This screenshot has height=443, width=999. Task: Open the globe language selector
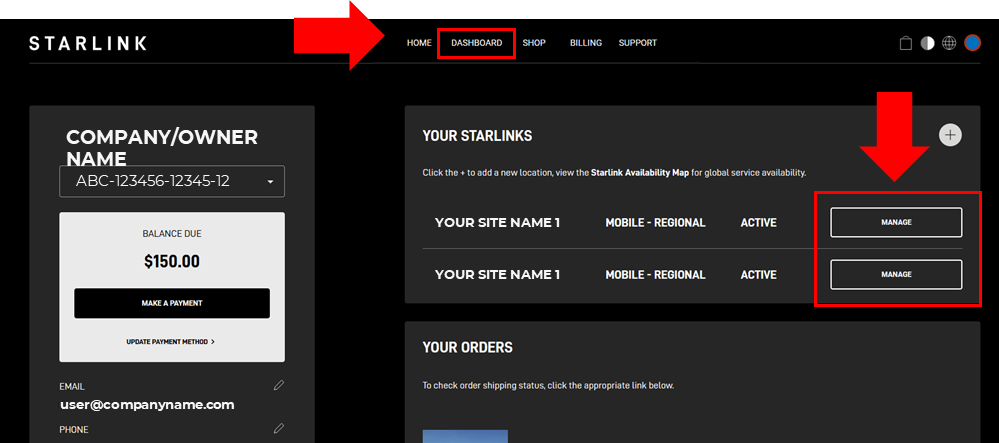(949, 43)
